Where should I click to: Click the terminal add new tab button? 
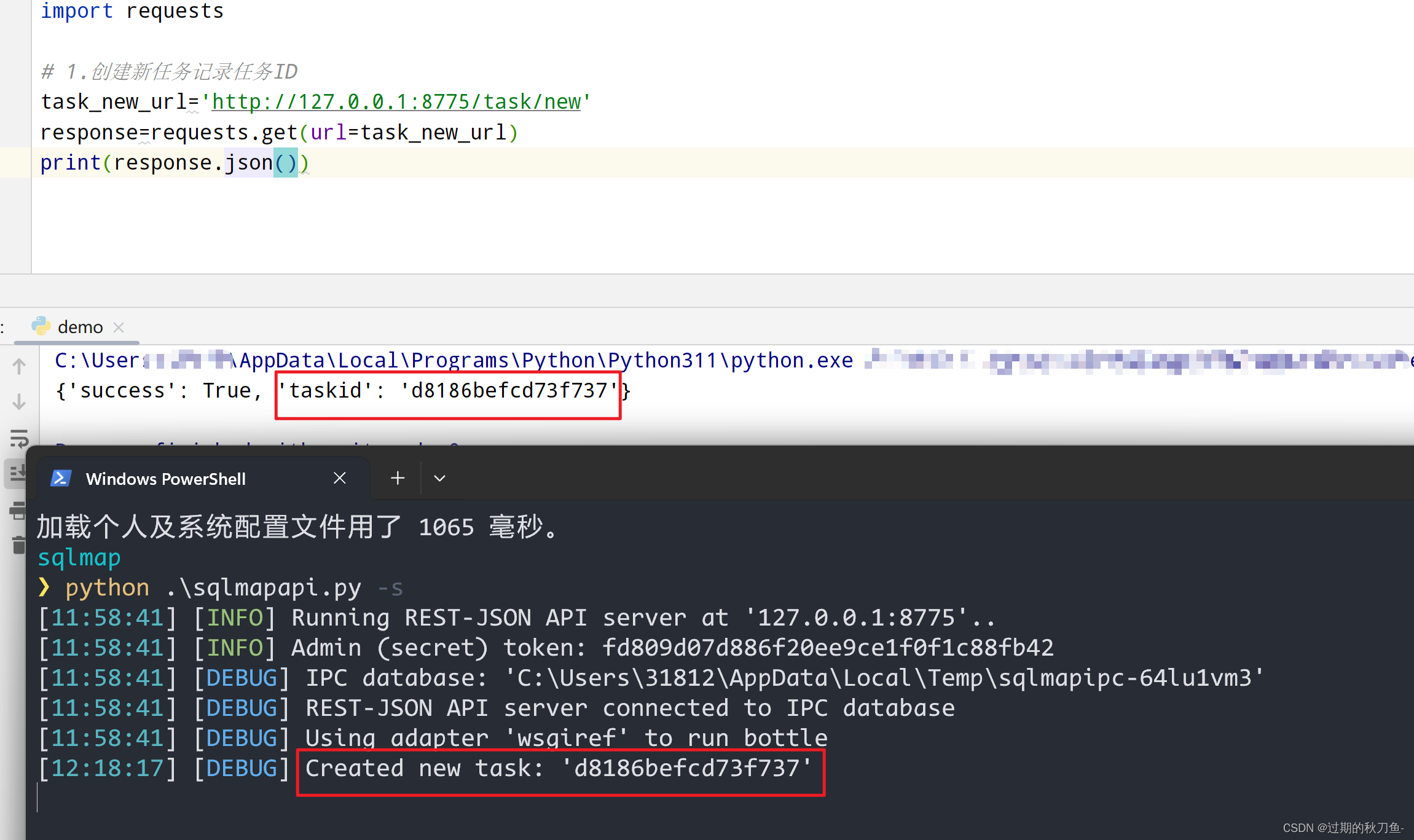point(397,477)
